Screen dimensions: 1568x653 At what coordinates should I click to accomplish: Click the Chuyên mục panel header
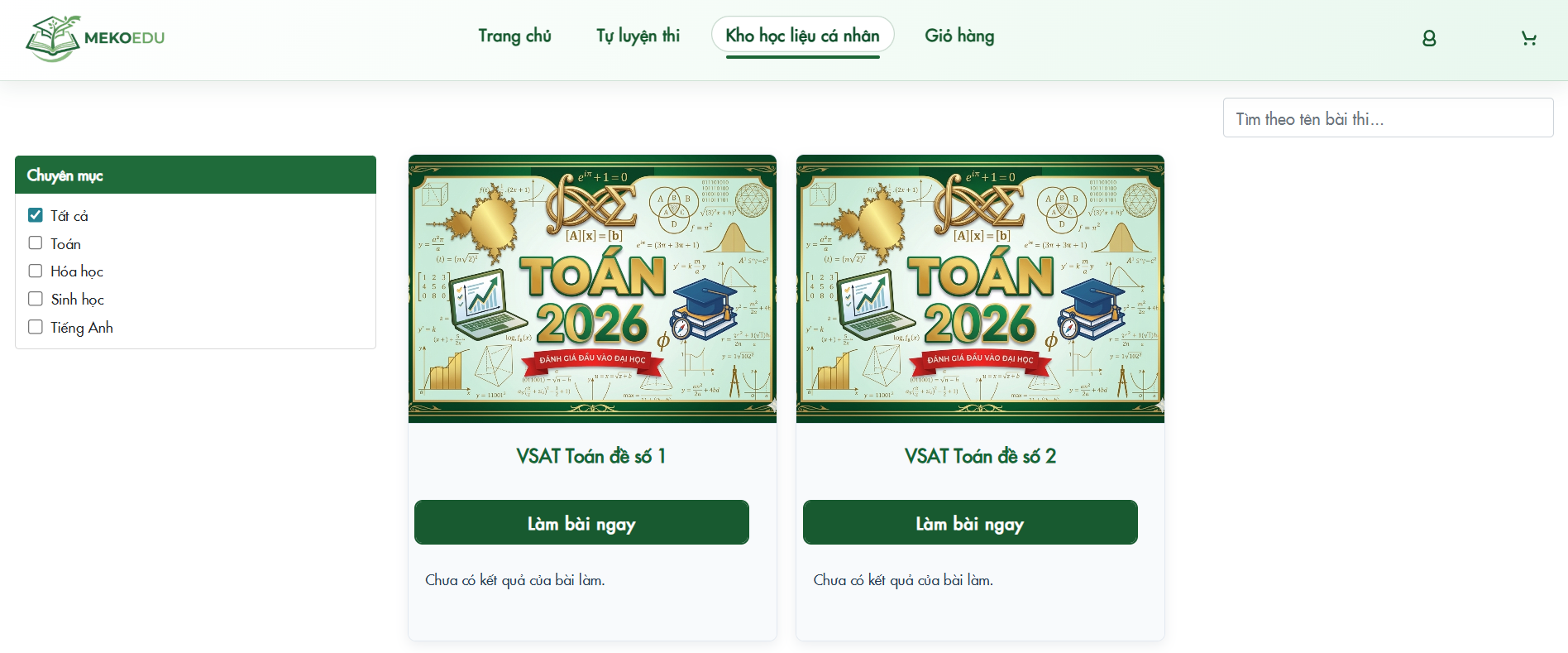click(x=195, y=175)
